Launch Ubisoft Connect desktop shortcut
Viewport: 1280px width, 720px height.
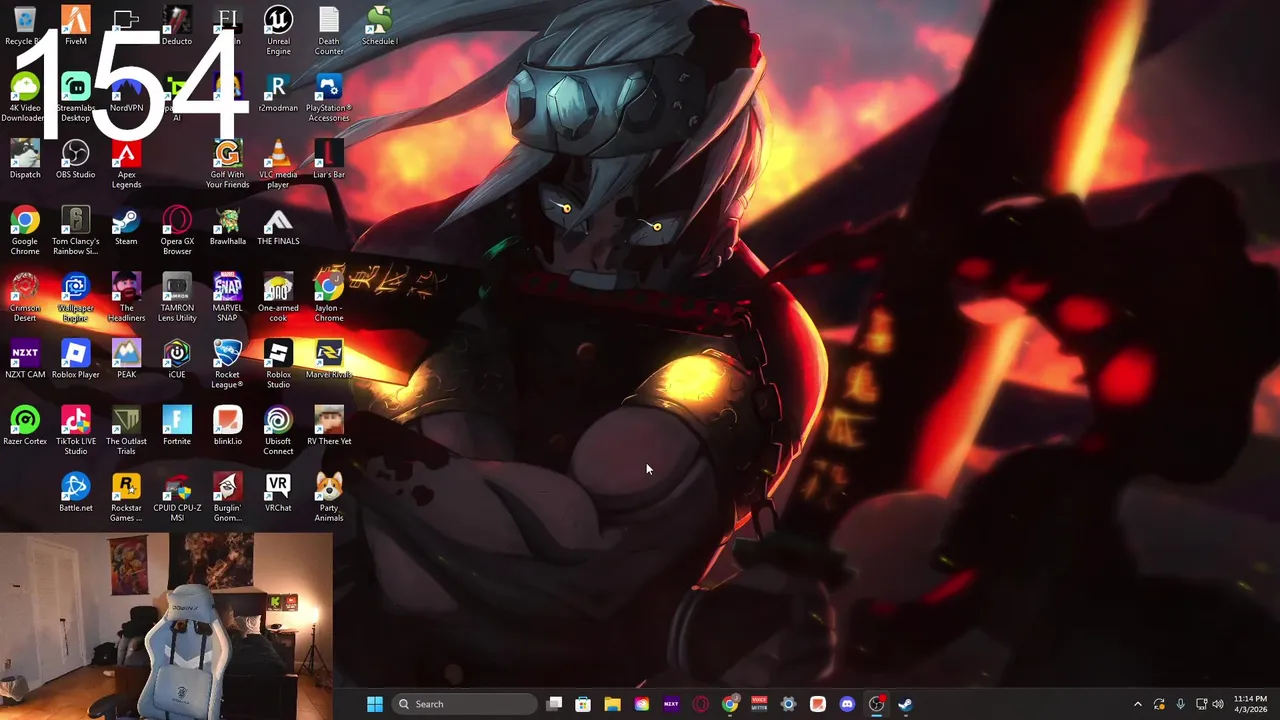pos(278,431)
